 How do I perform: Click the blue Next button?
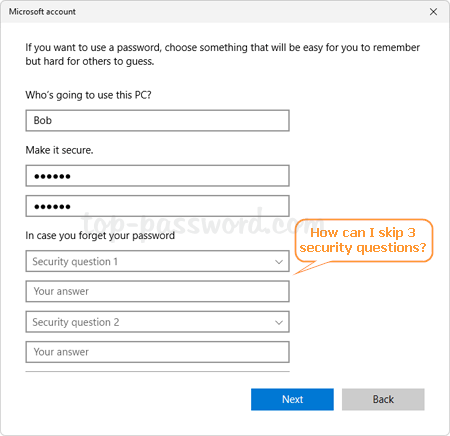point(292,399)
